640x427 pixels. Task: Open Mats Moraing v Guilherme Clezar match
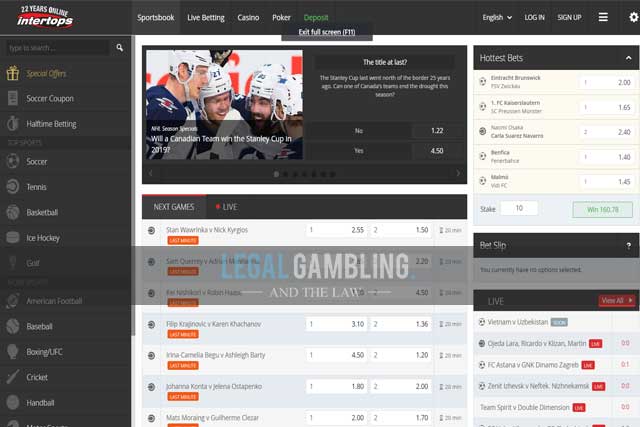click(212, 418)
